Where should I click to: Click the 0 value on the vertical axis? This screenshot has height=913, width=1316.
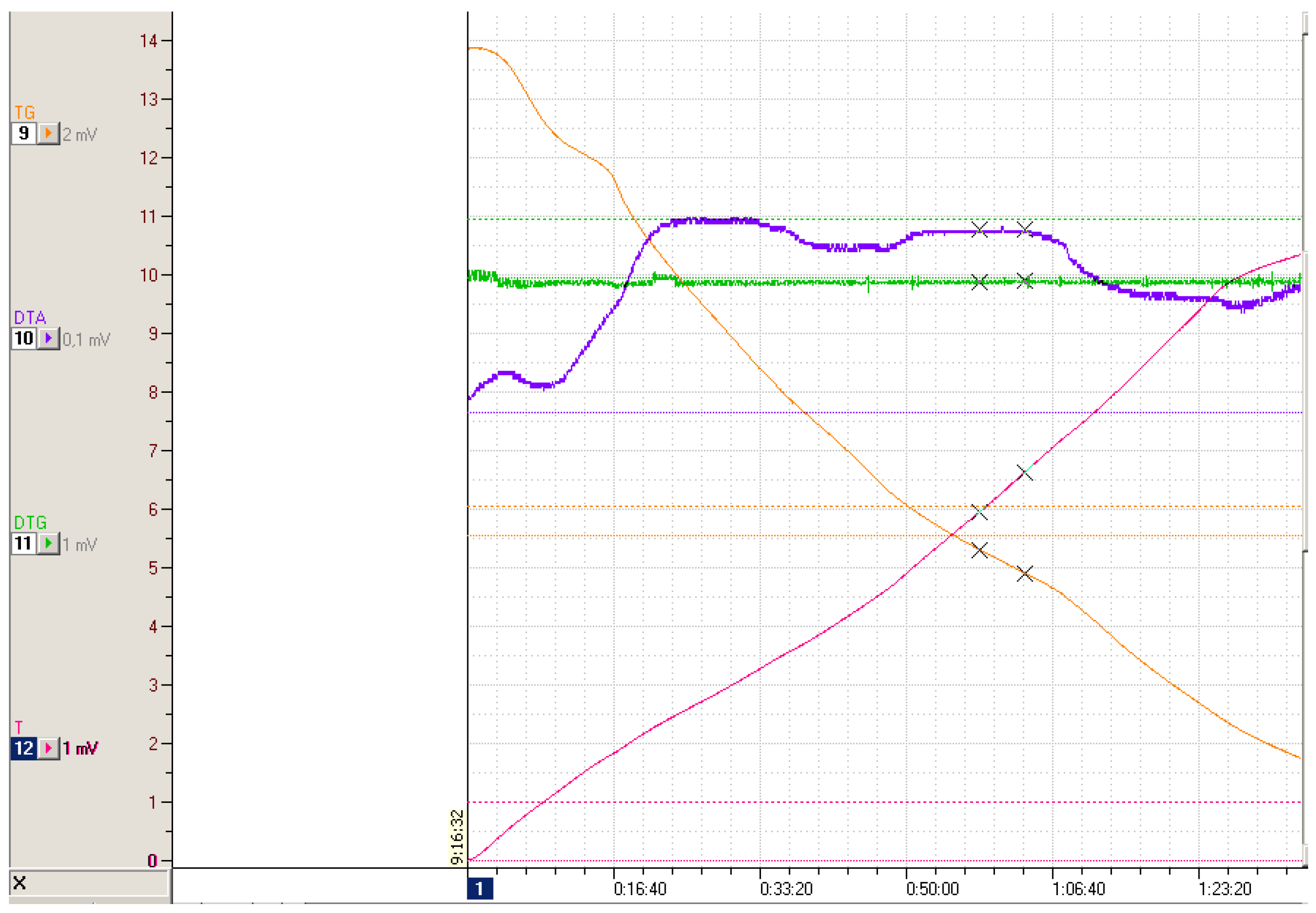coord(152,861)
